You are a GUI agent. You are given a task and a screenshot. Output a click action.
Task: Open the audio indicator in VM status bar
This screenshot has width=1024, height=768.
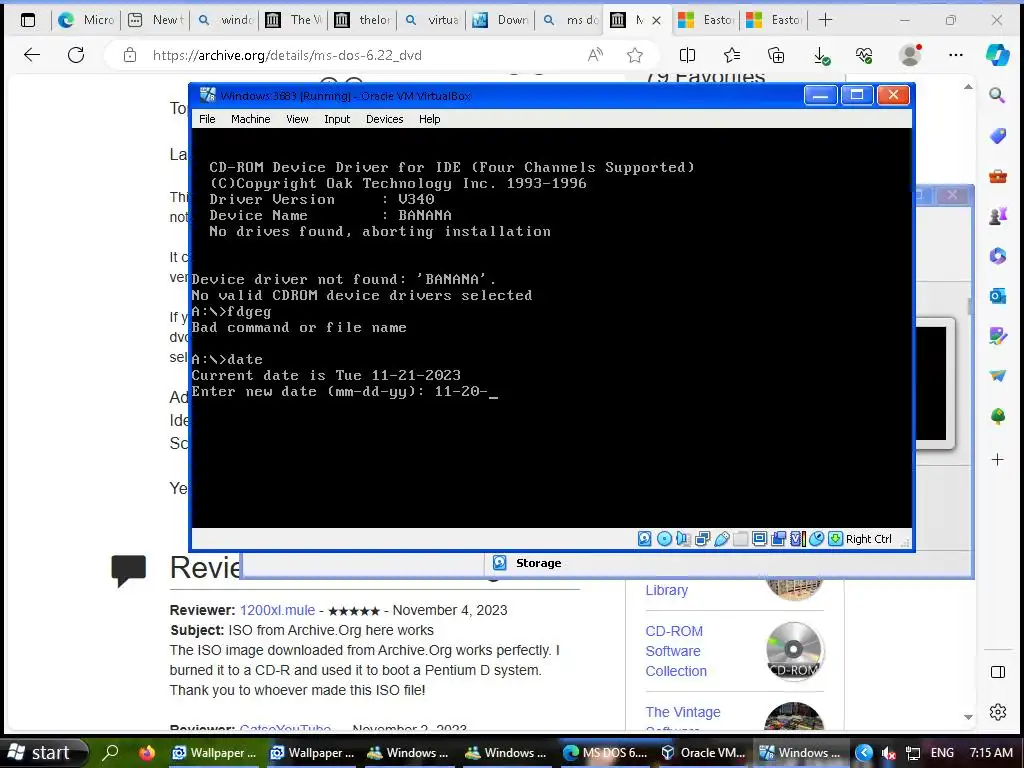pos(683,539)
